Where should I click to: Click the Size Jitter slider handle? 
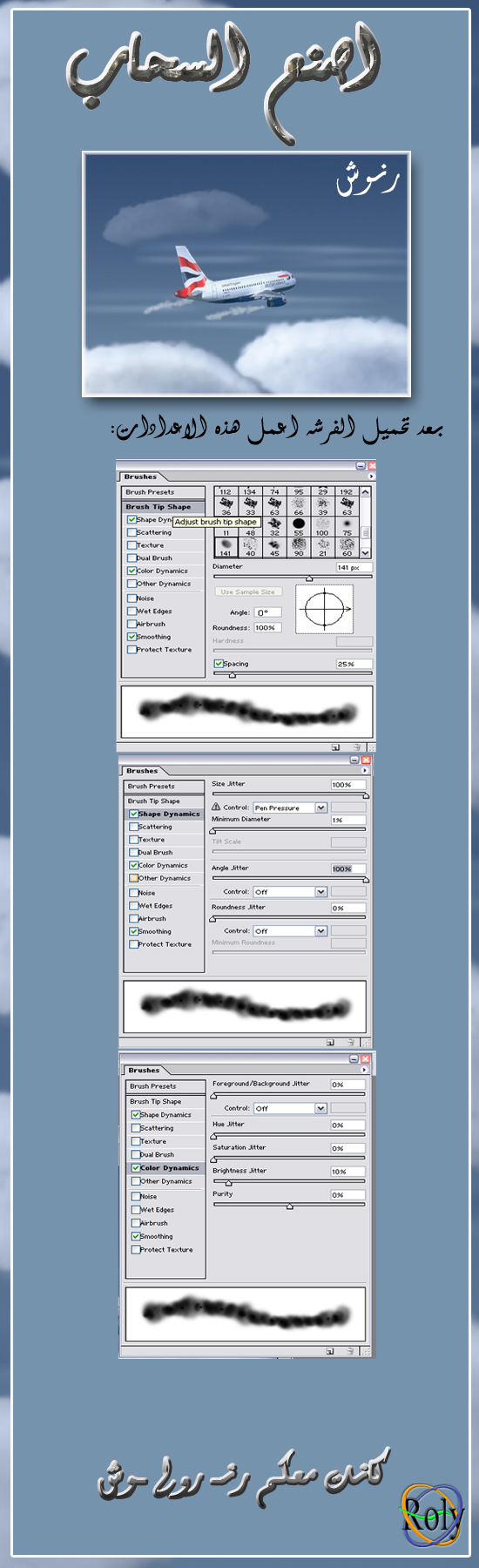pyautogui.click(x=366, y=795)
